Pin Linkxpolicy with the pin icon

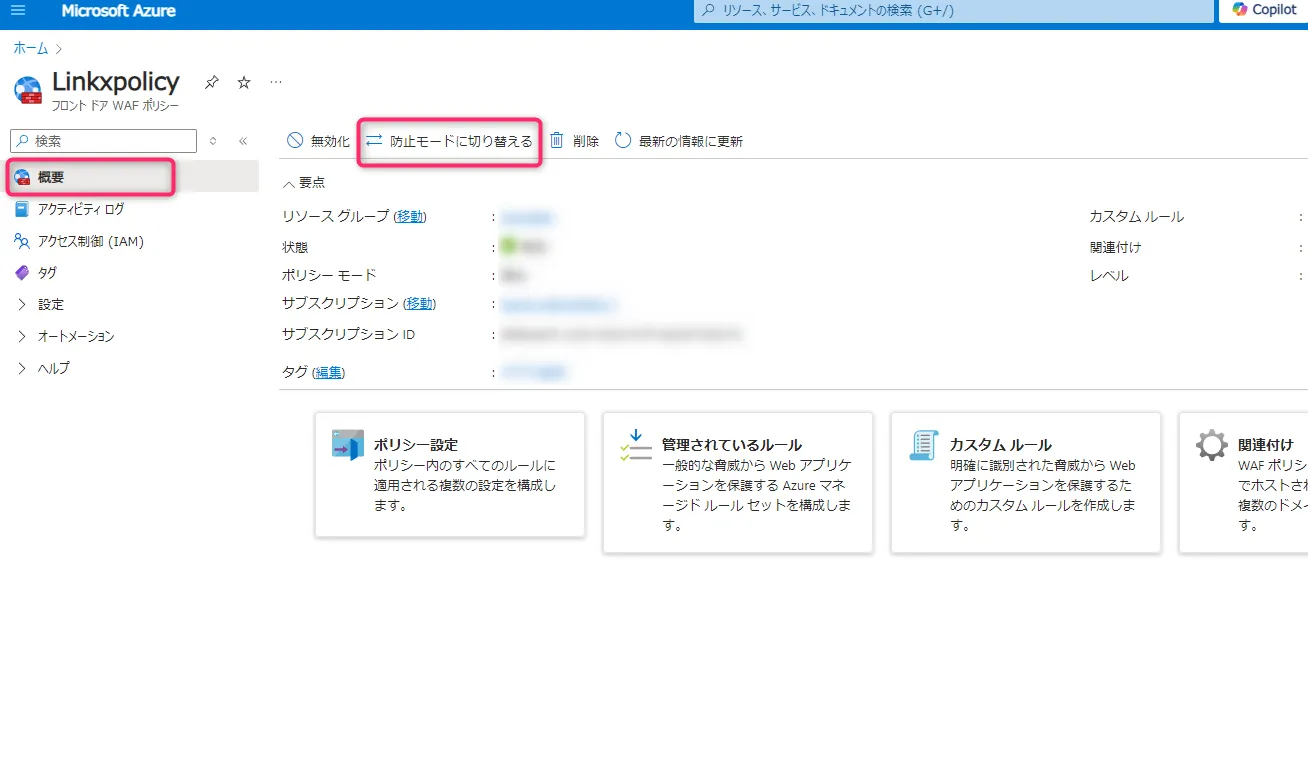(x=212, y=82)
